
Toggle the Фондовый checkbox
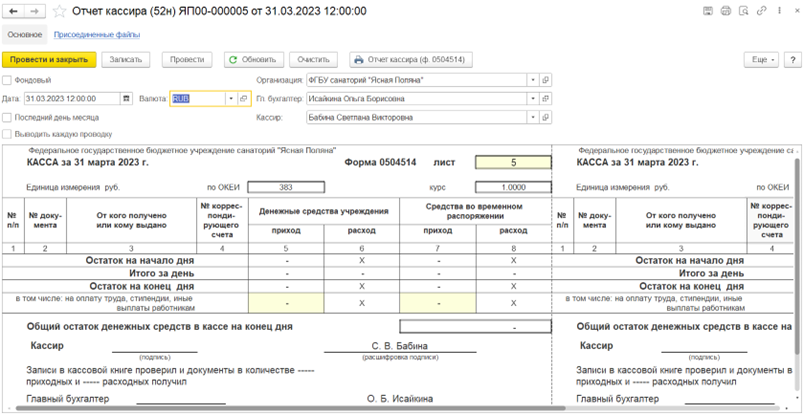(6, 80)
